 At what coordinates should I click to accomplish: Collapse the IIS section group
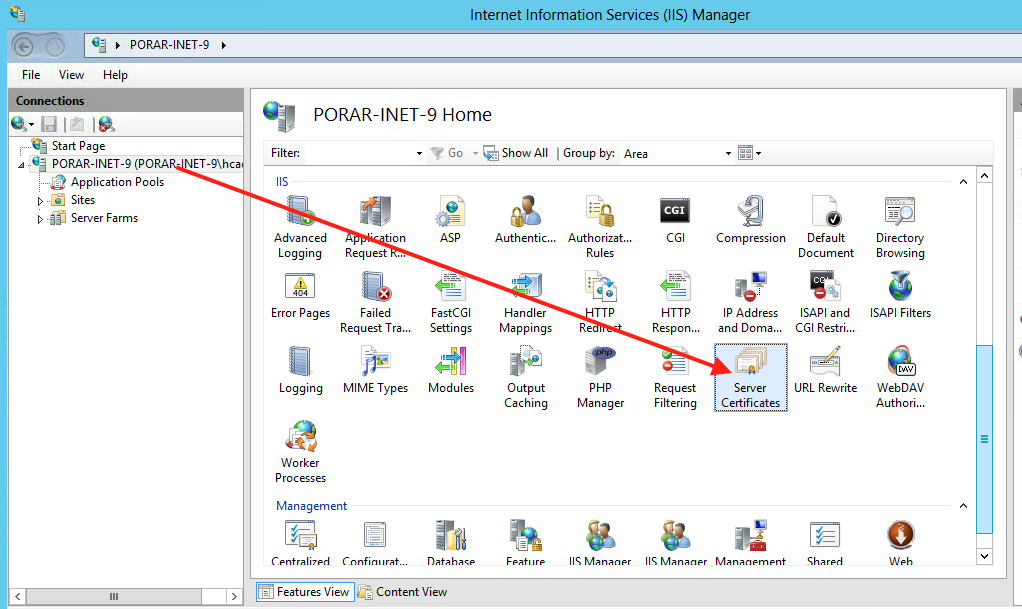(x=963, y=182)
